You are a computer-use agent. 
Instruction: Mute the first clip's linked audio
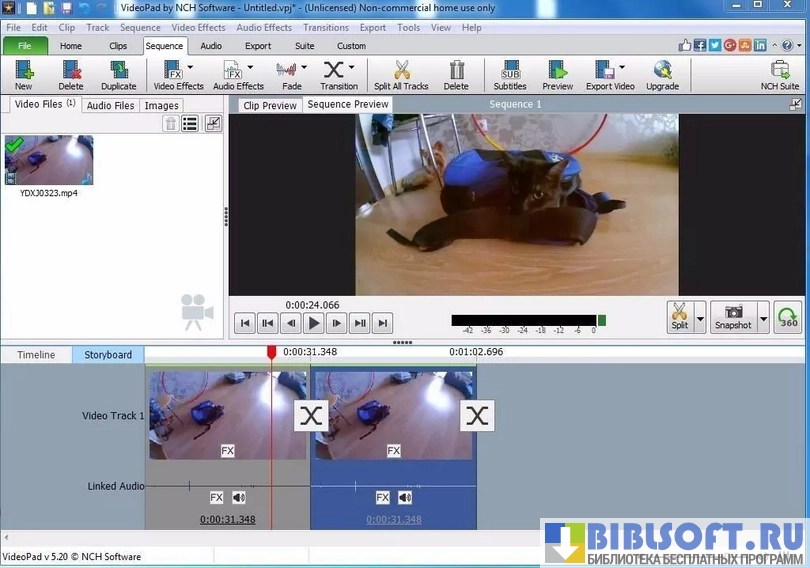[x=239, y=497]
